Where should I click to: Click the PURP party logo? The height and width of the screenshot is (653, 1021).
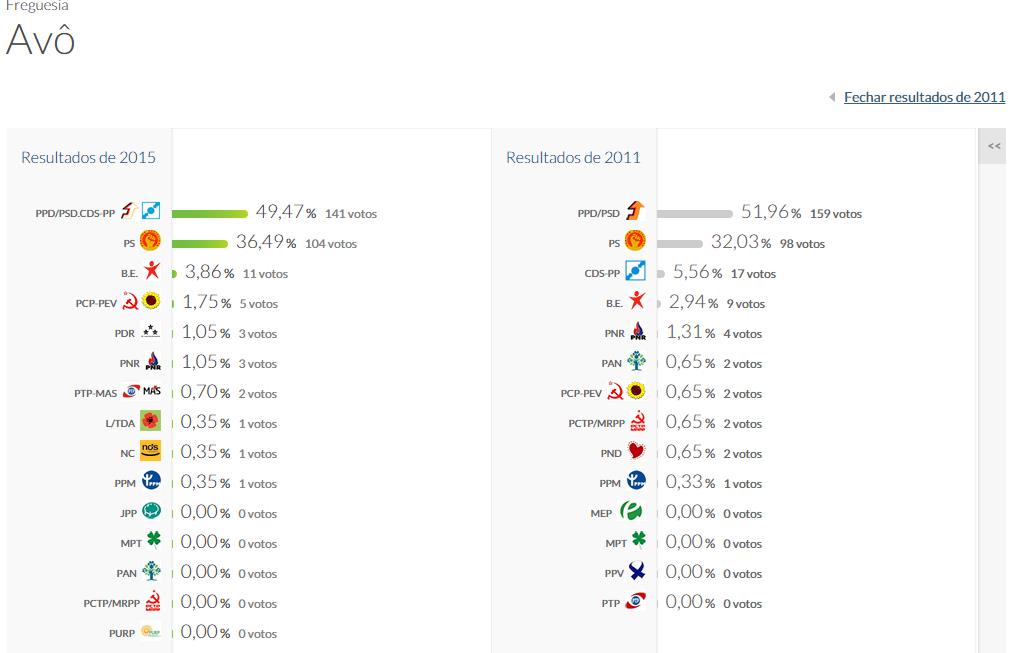tap(150, 632)
